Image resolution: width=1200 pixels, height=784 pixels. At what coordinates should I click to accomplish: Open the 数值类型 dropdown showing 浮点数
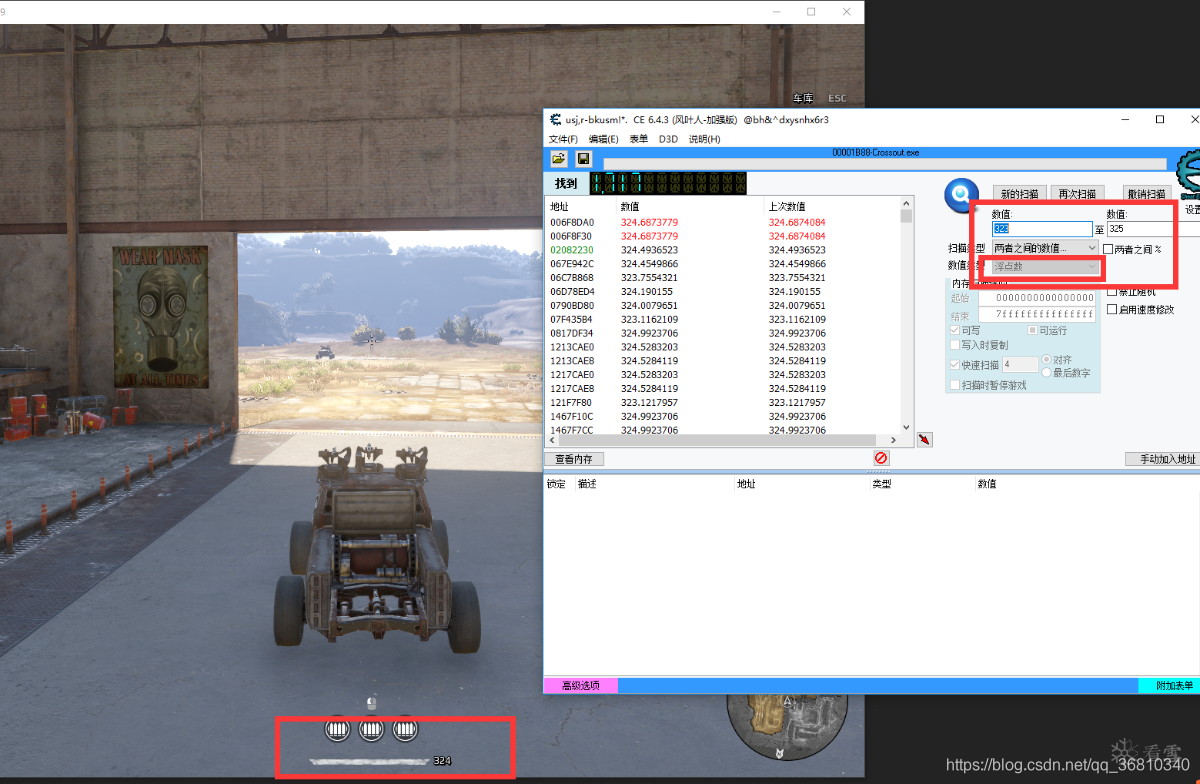click(x=1045, y=266)
